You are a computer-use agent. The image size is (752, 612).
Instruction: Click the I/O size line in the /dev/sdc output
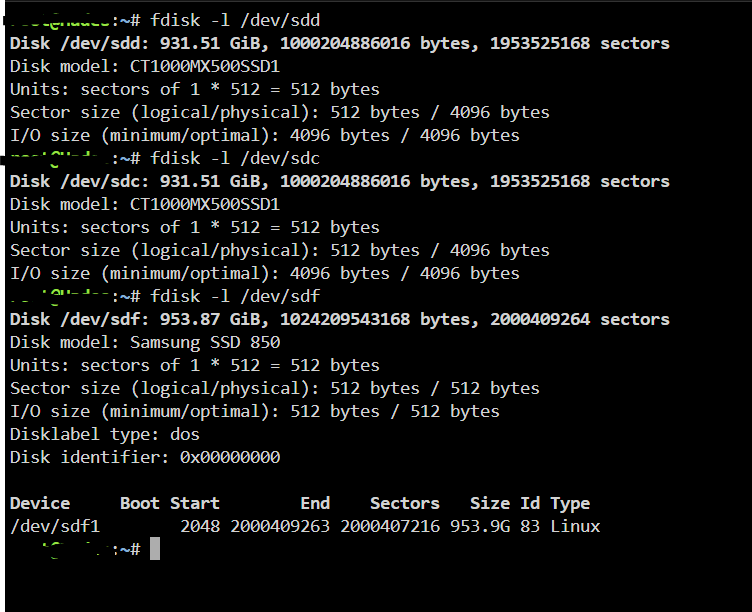265,273
